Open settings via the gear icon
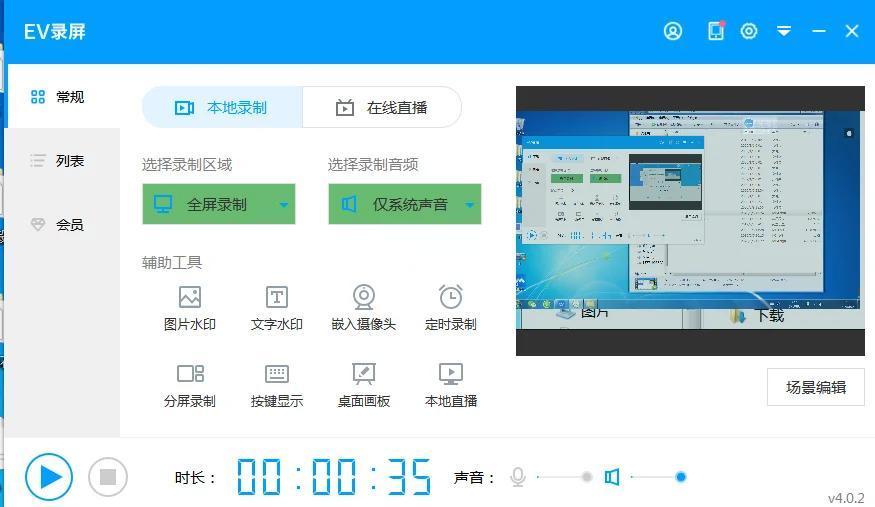 pyautogui.click(x=749, y=31)
